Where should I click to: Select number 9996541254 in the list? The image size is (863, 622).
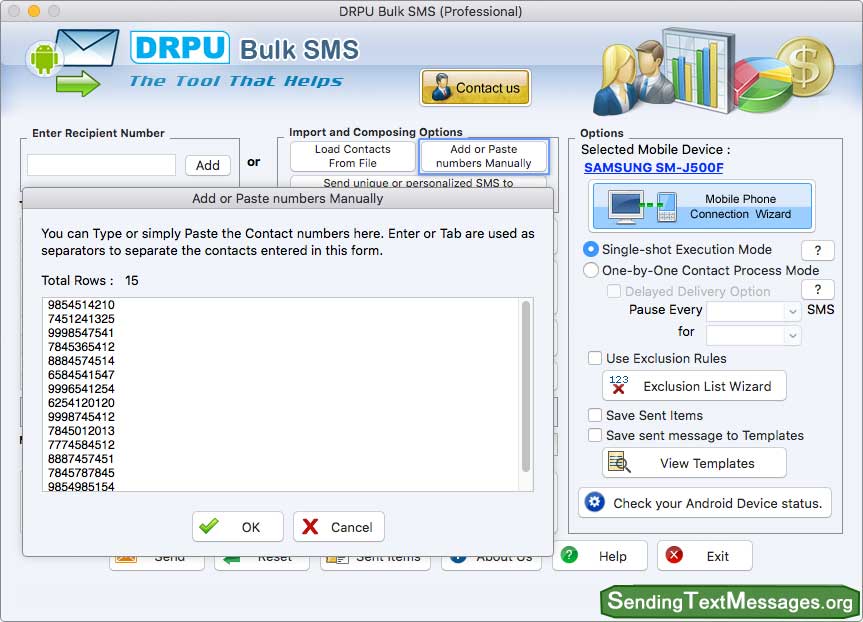[81, 389]
